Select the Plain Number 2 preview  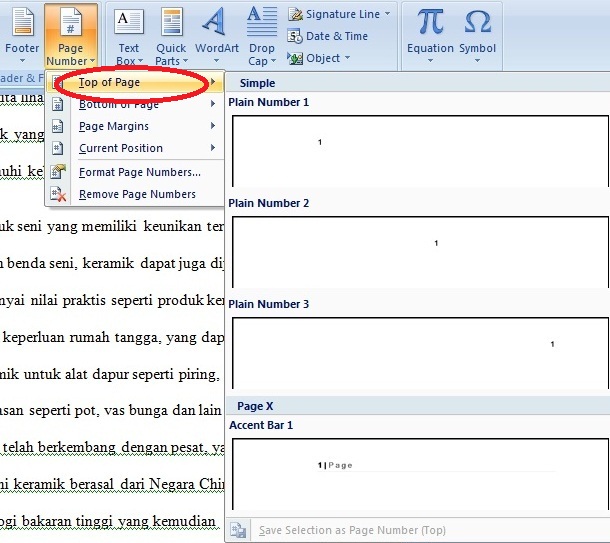click(420, 252)
